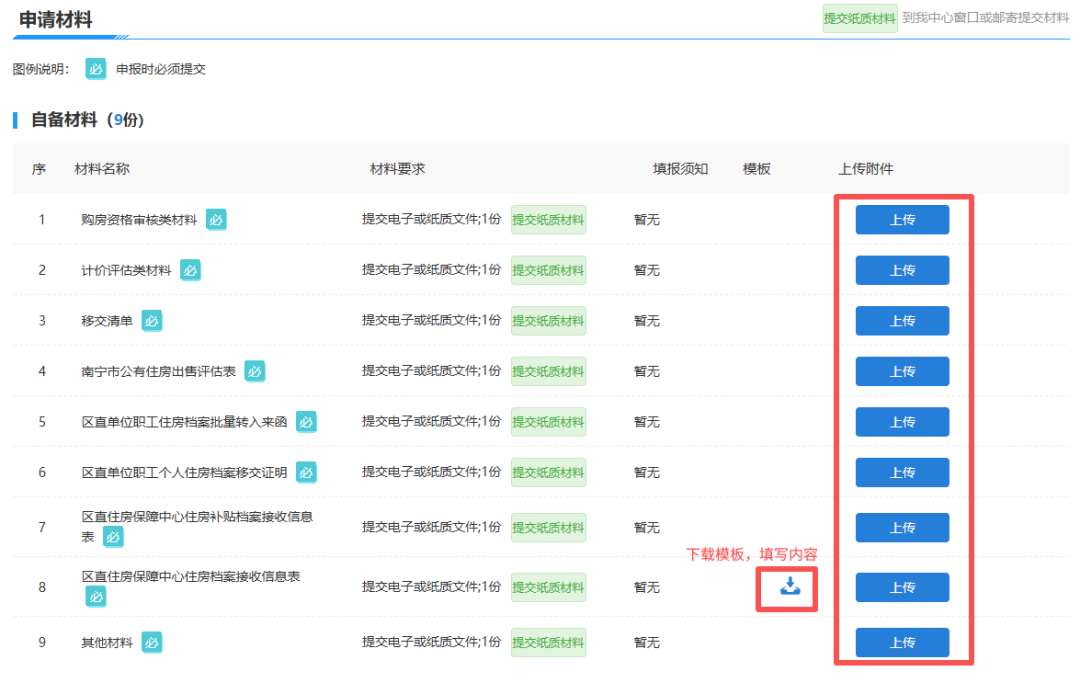The height and width of the screenshot is (683, 1080).
Task: Select 提交纸质材料 label in row 9
Action: 548,642
